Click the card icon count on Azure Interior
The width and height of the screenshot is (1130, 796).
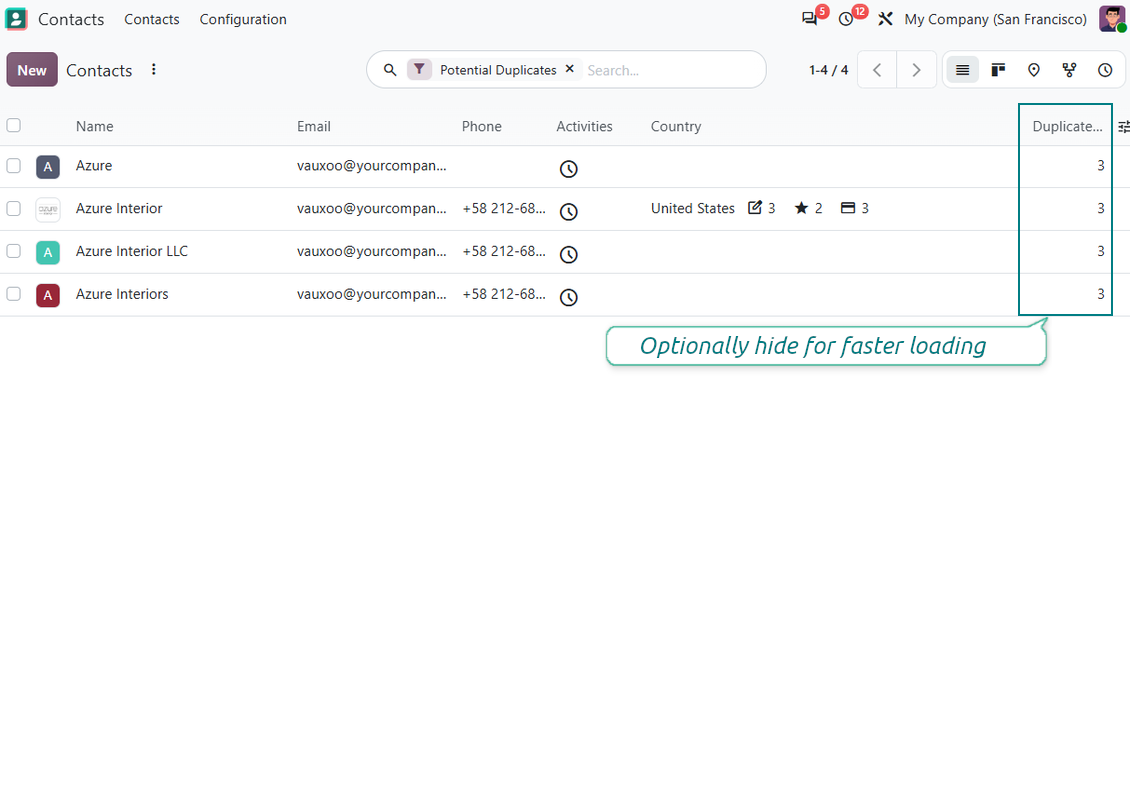pos(855,208)
